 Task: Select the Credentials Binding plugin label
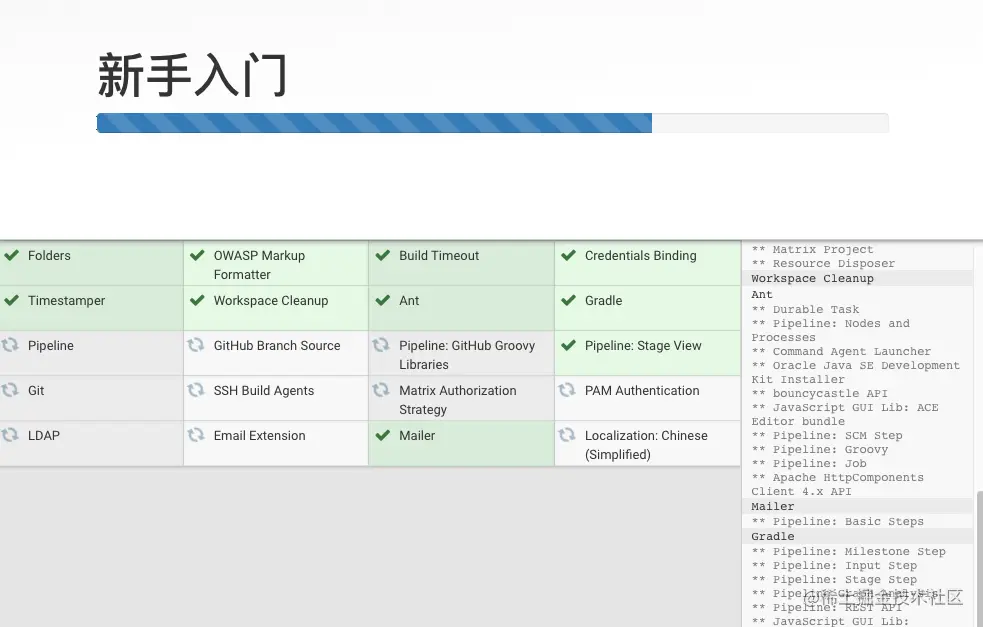click(x=641, y=256)
